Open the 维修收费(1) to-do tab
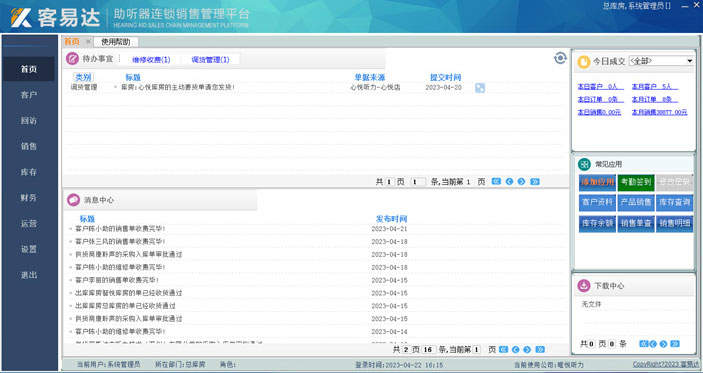This screenshot has height=373, width=703. pos(151,60)
